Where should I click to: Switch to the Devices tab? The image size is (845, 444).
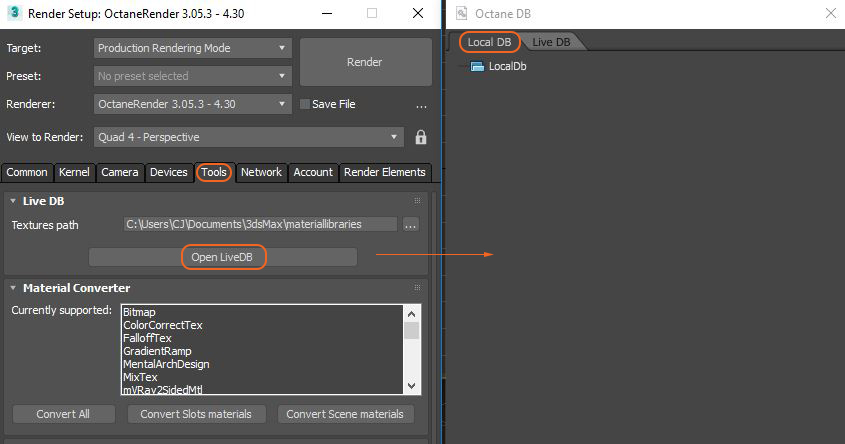click(x=169, y=172)
